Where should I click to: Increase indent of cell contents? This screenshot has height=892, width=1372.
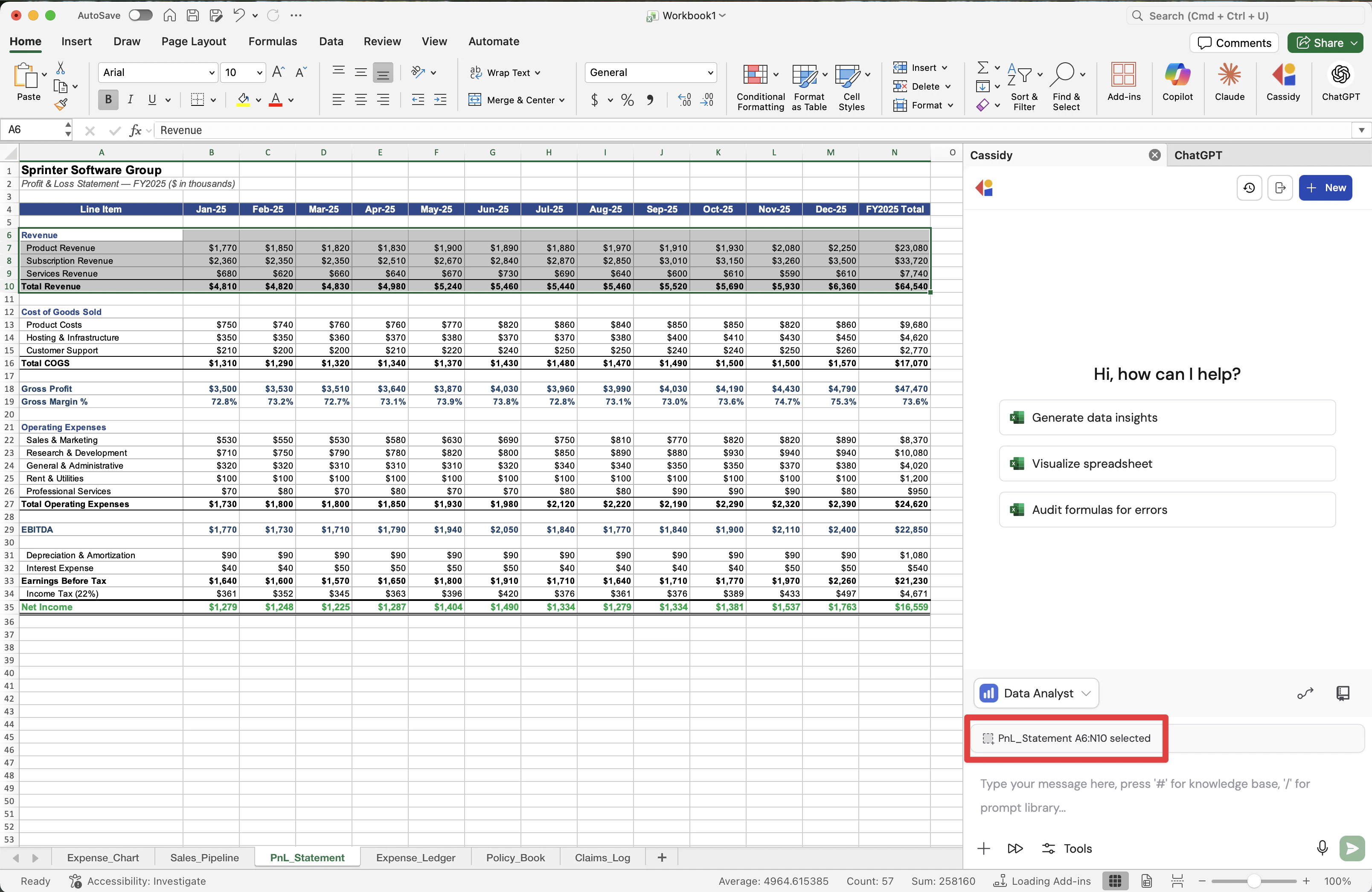click(x=440, y=100)
